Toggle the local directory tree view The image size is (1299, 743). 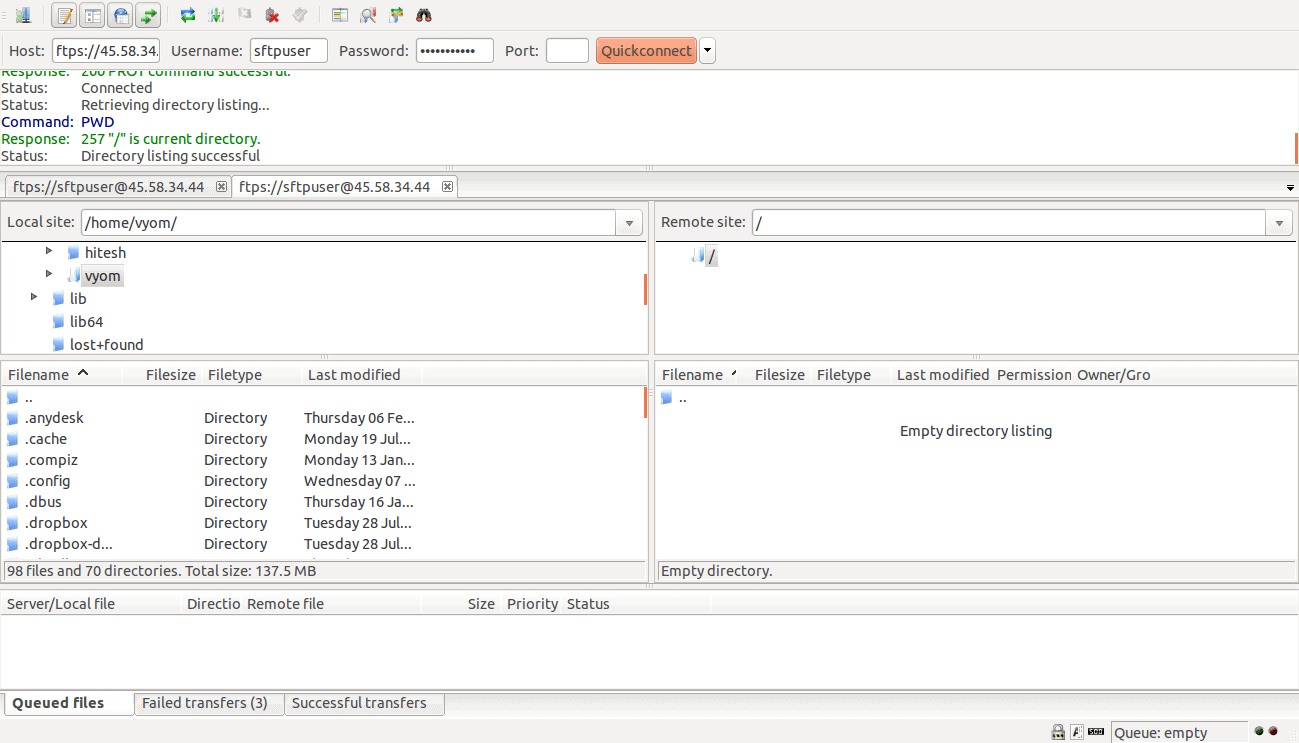coord(93,15)
